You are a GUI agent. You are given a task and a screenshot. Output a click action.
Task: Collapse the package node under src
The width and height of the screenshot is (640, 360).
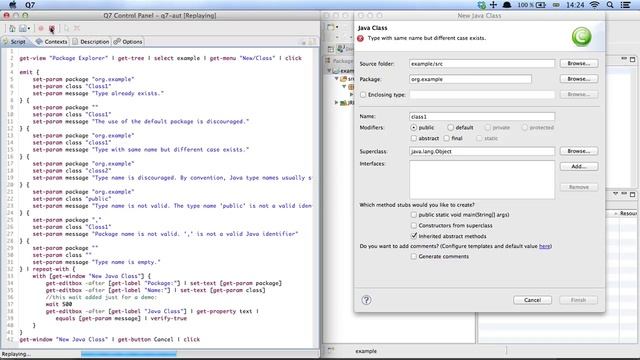click(344, 87)
